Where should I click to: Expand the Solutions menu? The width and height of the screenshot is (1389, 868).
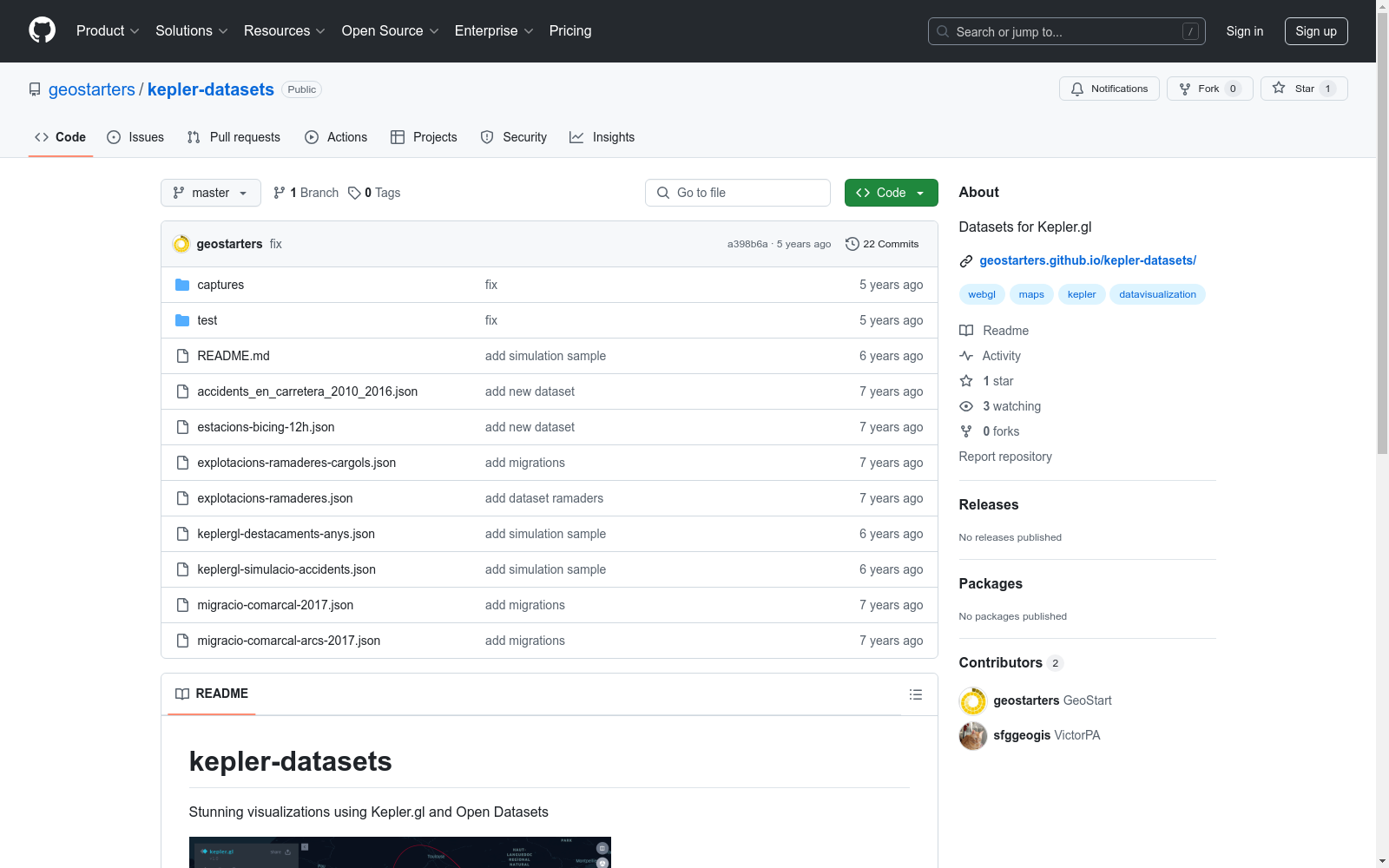[191, 31]
